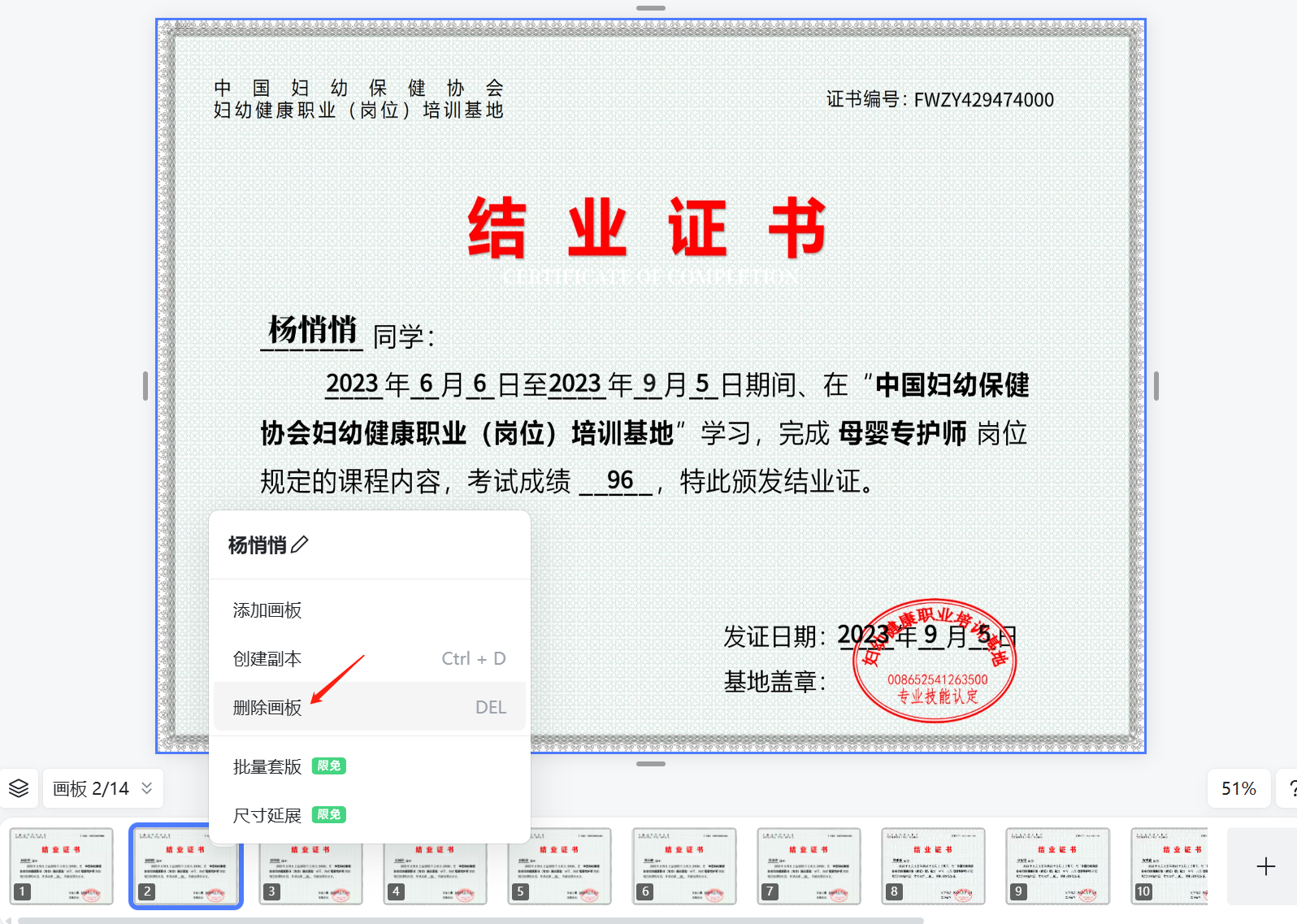Select 中国妇幼保健协会 header text
The width and height of the screenshot is (1297, 924).
pyautogui.click(x=358, y=88)
